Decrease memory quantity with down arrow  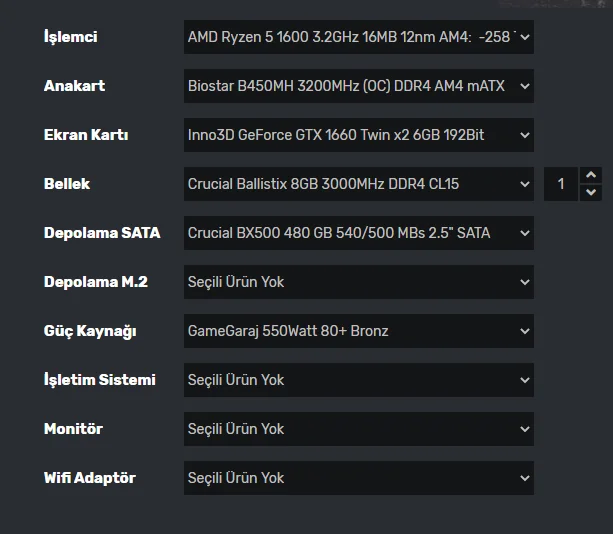[591, 192]
